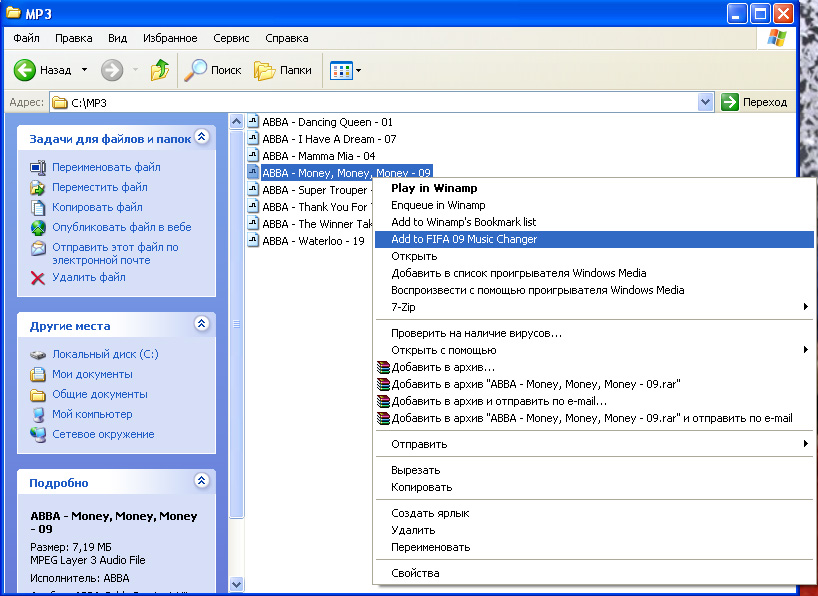Open the Поиск search tool
Image resolution: width=818 pixels, height=596 pixels.
(213, 70)
